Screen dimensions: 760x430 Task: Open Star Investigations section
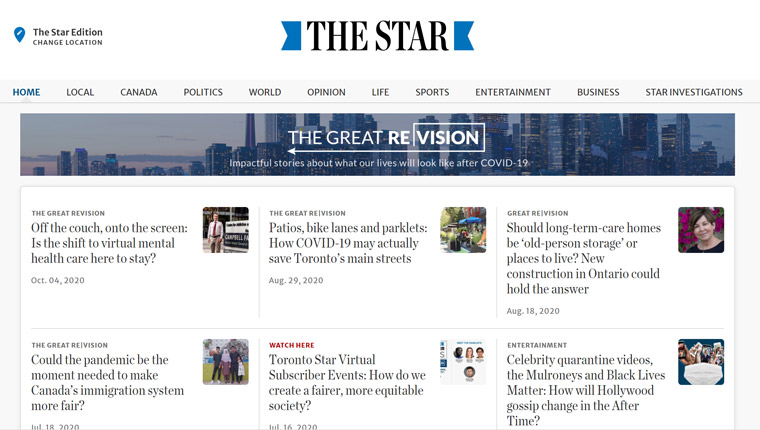tap(694, 92)
